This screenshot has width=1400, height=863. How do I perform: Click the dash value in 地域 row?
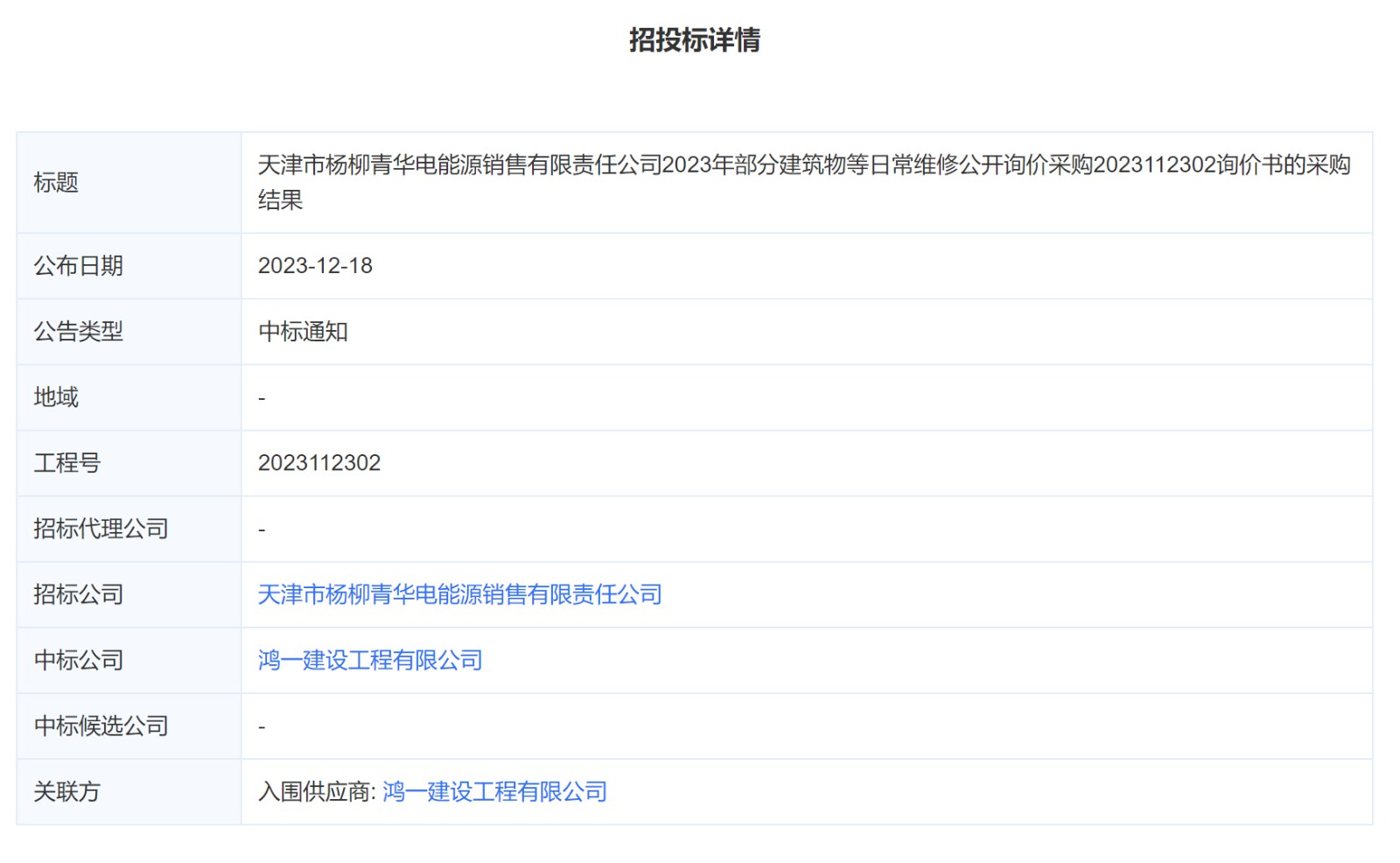coord(262,398)
